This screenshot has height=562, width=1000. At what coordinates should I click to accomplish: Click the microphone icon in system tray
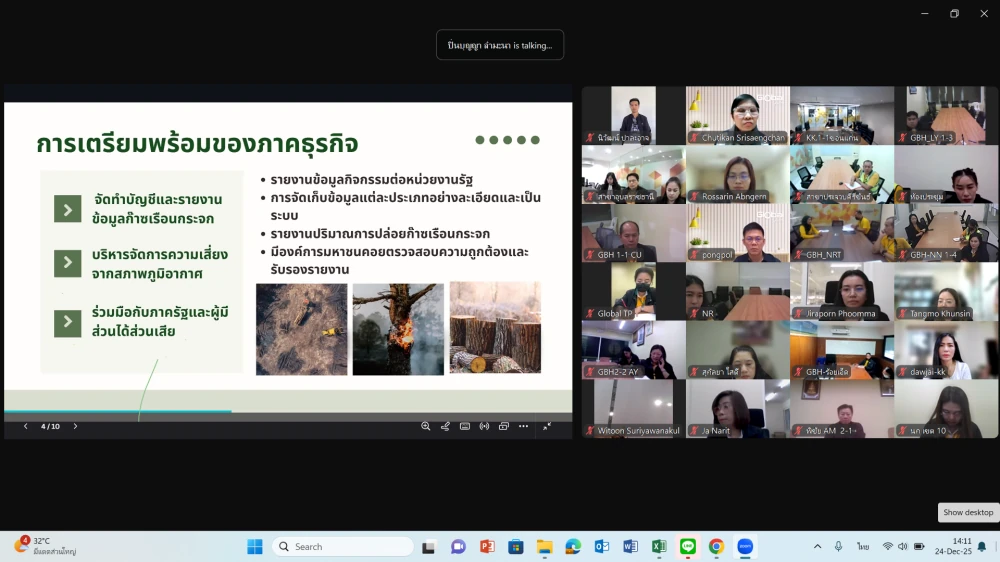coord(839,547)
